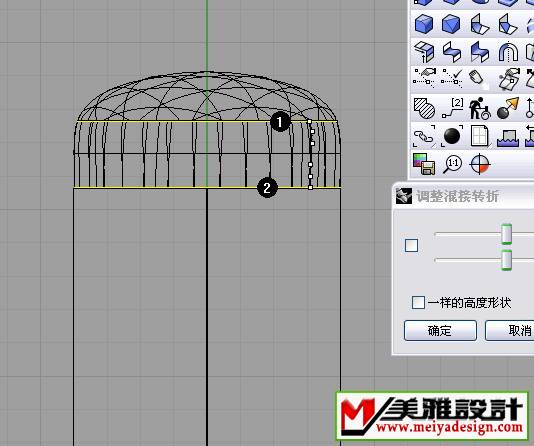534x446 pixels.
Task: Select the light blue S-shaped blend surface tool
Action: (x=452, y=52)
